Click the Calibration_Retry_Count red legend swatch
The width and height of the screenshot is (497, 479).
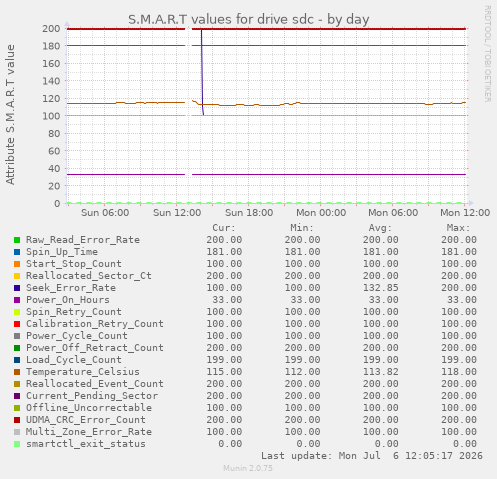click(x=17, y=324)
